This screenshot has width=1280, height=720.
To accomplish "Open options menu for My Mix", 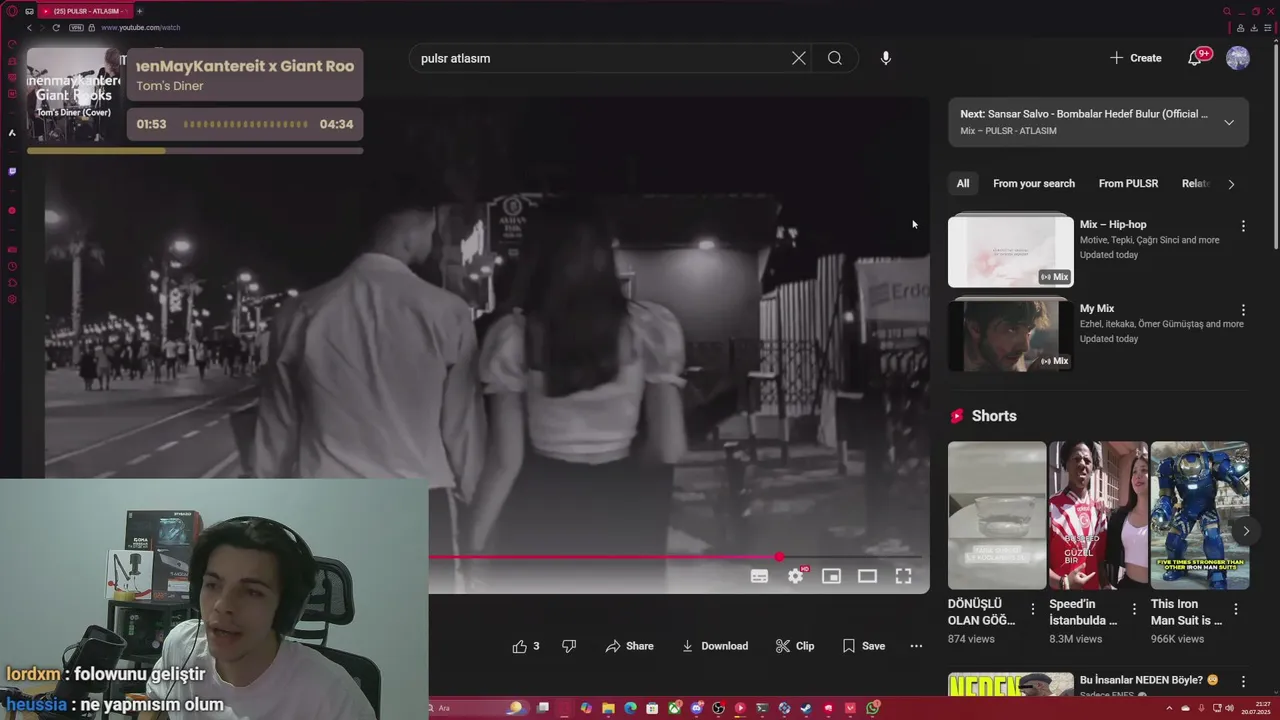I will 1243,310.
